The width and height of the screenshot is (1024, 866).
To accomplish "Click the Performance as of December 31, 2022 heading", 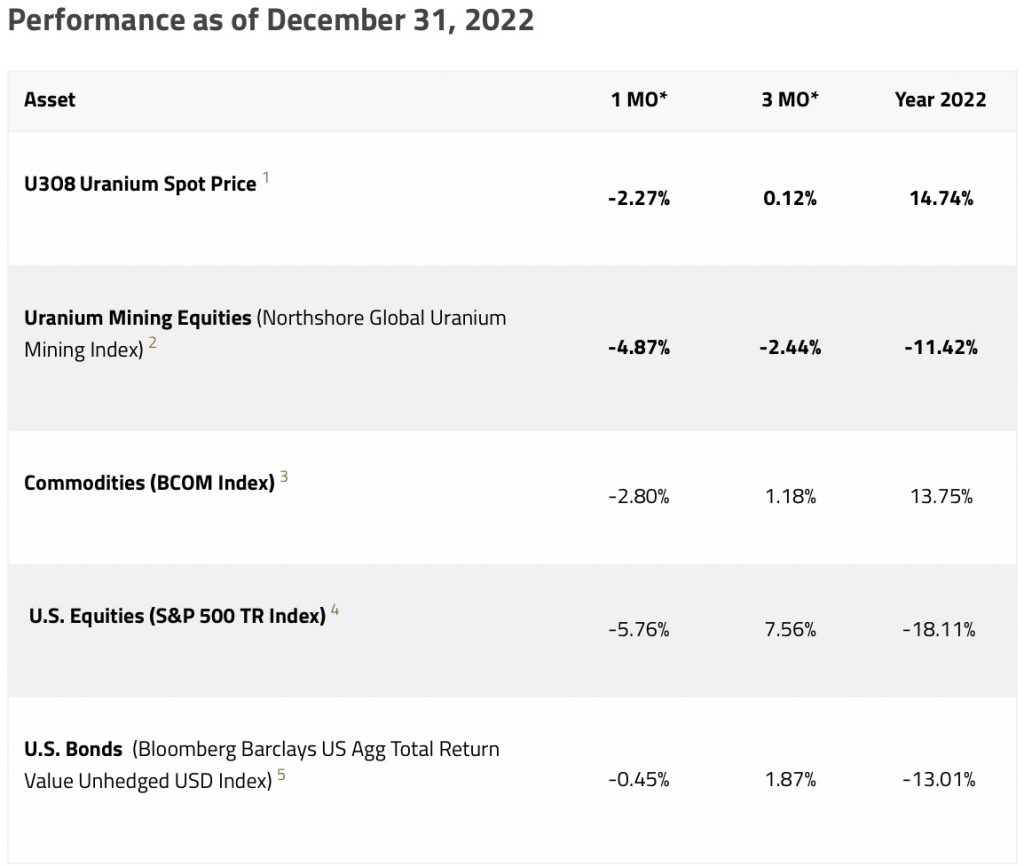I will click(270, 22).
